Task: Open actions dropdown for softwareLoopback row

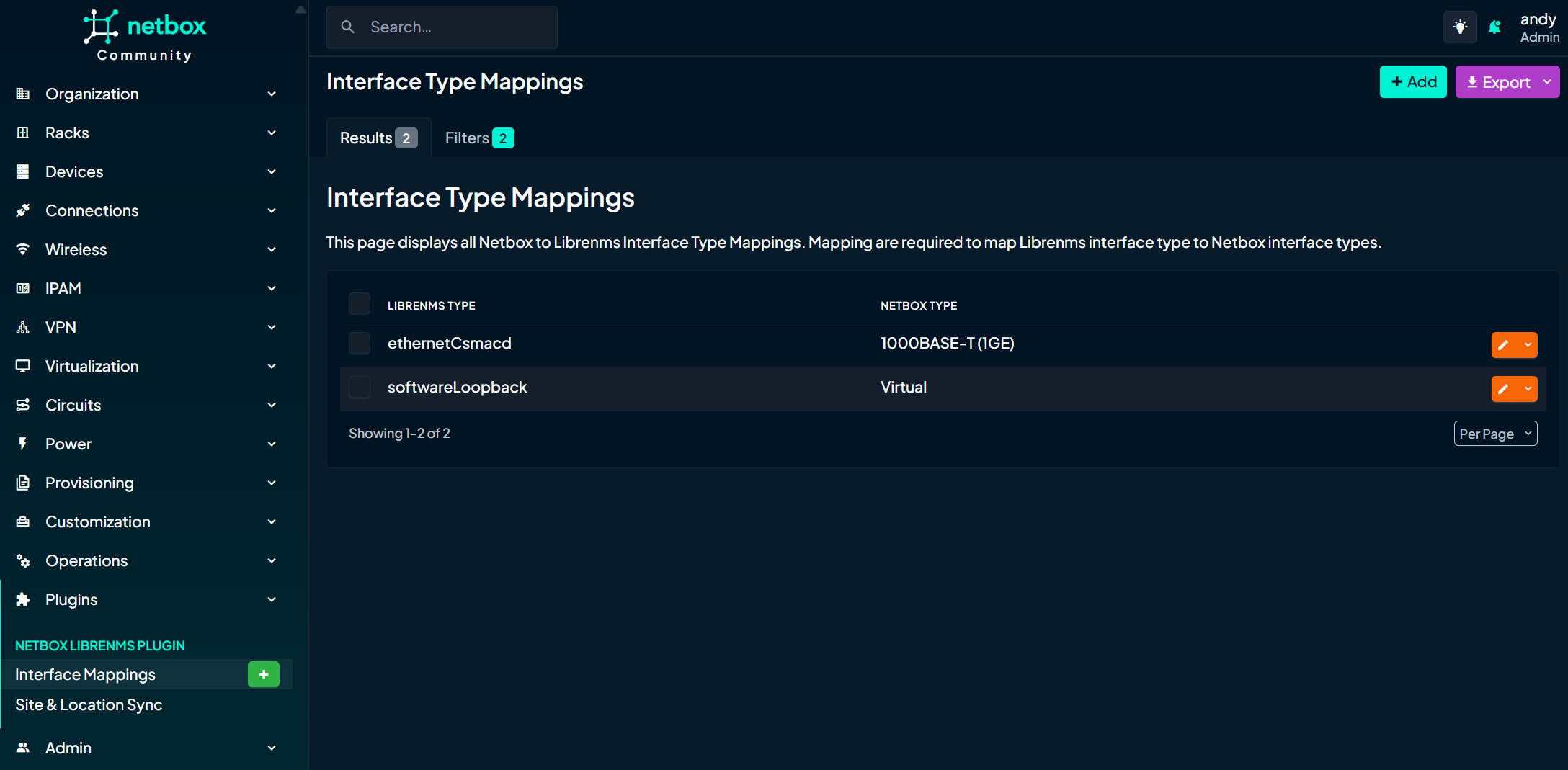Action: [1528, 389]
